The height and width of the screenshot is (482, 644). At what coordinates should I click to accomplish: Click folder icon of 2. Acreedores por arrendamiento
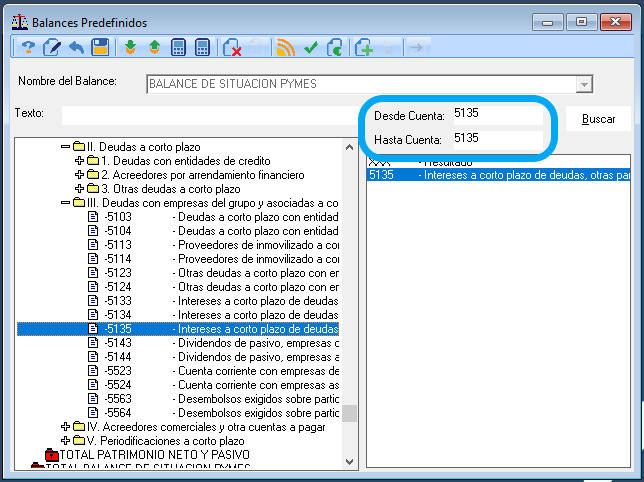pos(93,174)
